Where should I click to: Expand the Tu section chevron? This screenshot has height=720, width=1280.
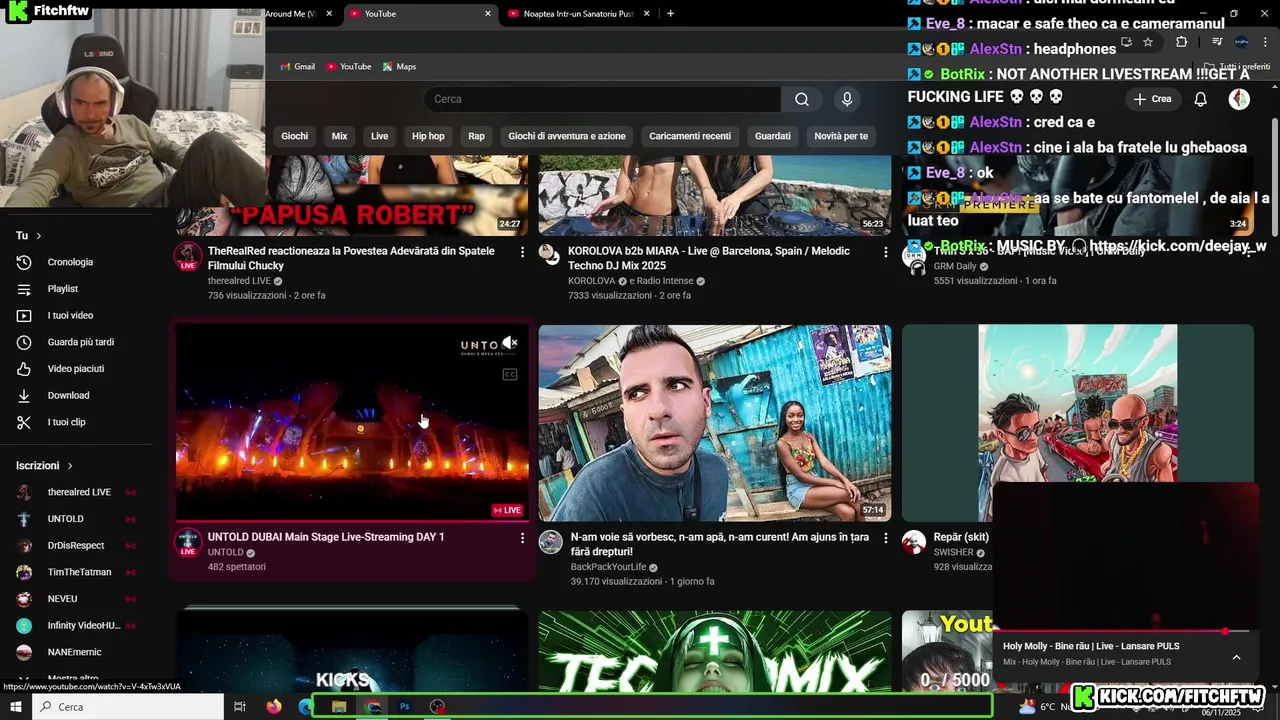click(x=38, y=236)
